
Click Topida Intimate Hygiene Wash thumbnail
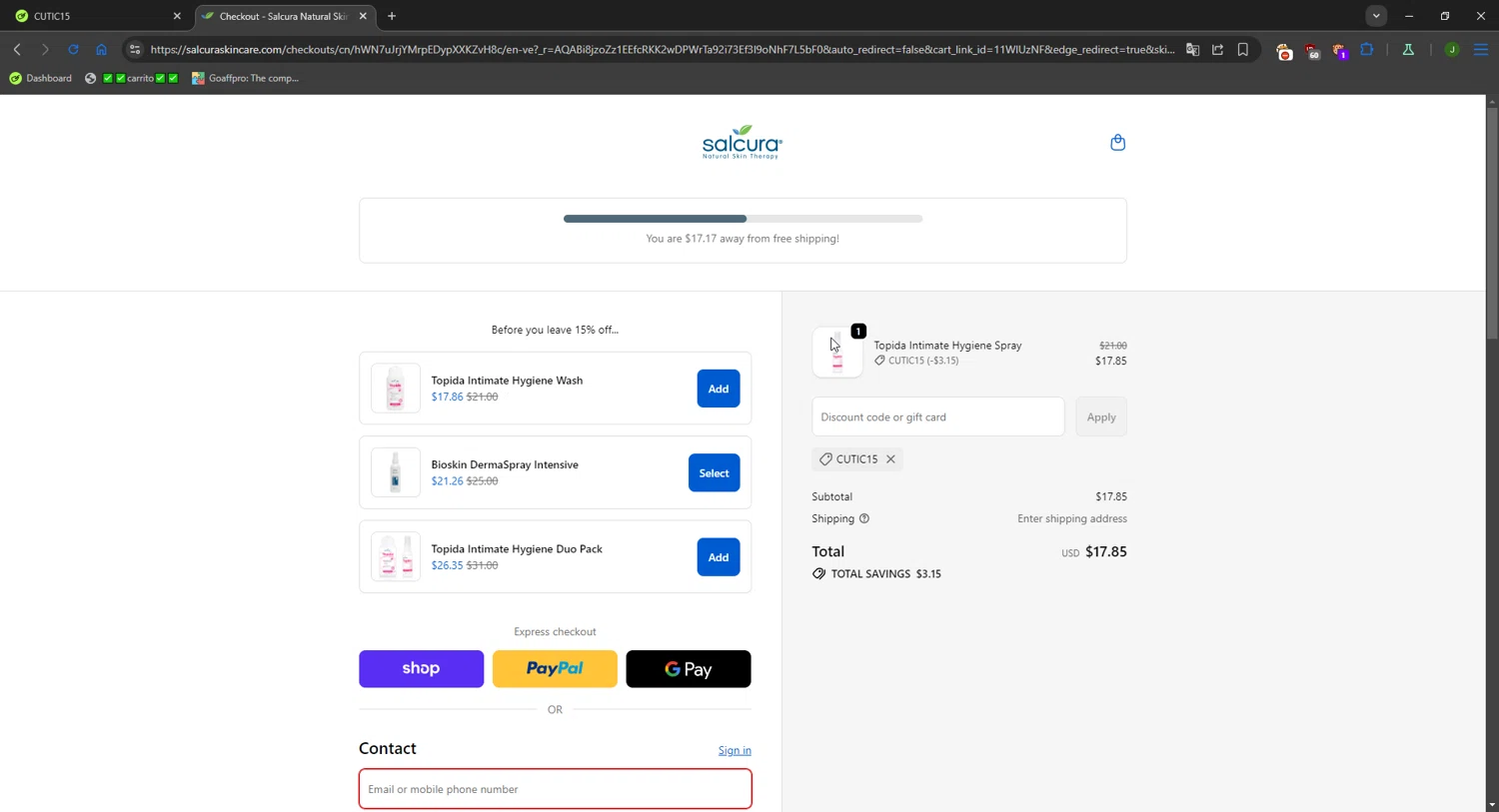[x=396, y=389]
